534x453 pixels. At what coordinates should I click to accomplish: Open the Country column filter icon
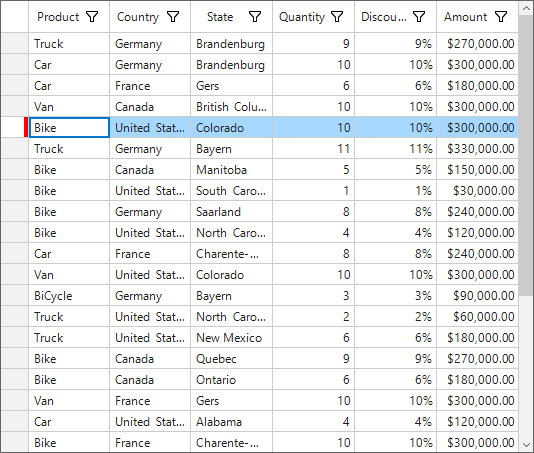click(x=173, y=16)
